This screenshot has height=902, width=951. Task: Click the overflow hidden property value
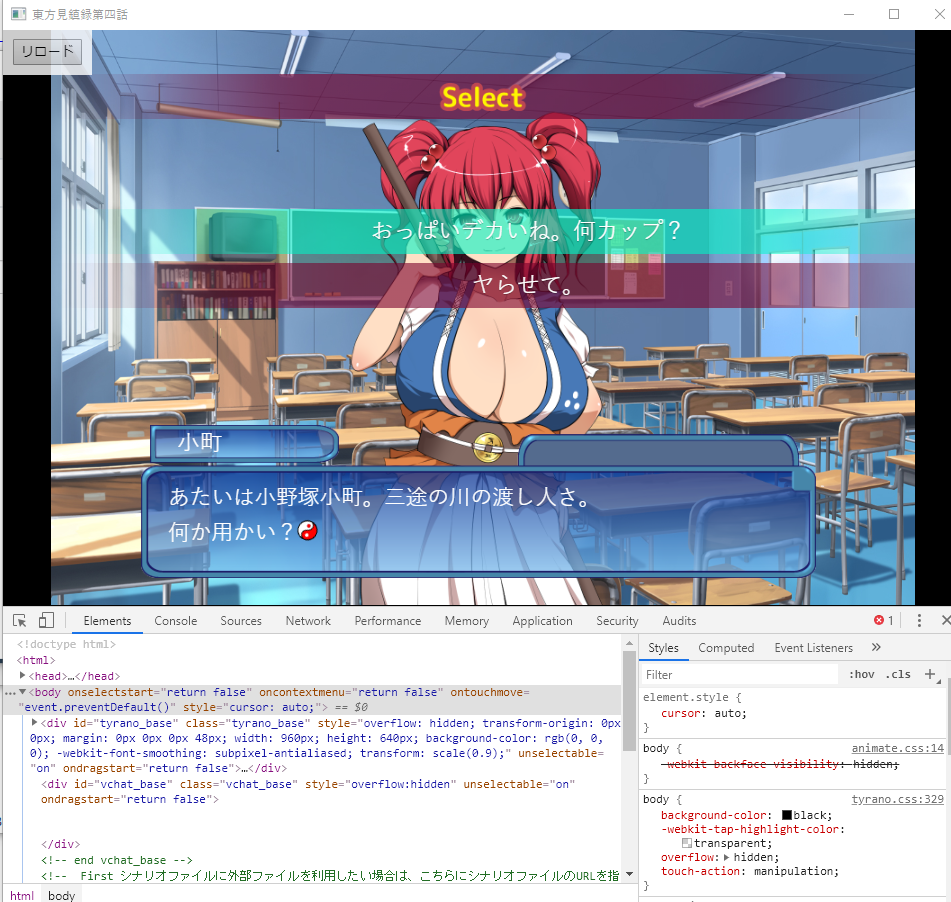click(756, 857)
